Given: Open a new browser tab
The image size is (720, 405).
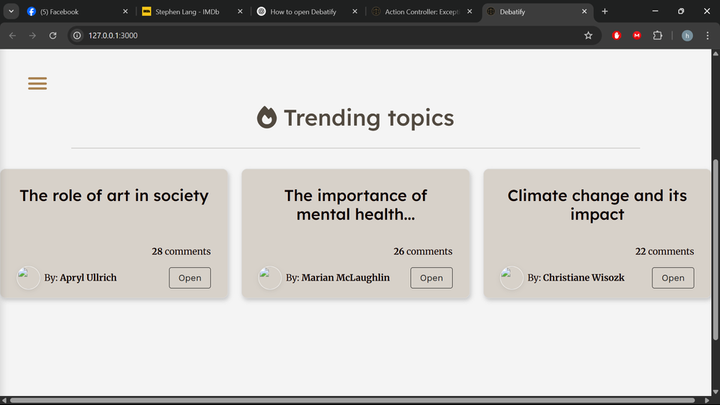Looking at the screenshot, I should point(604,12).
